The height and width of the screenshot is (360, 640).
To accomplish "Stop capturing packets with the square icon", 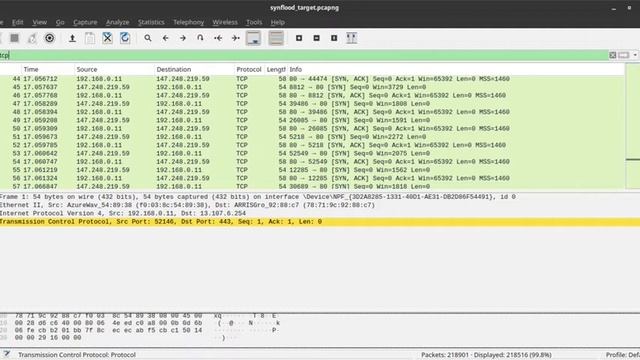I will click(x=15, y=38).
